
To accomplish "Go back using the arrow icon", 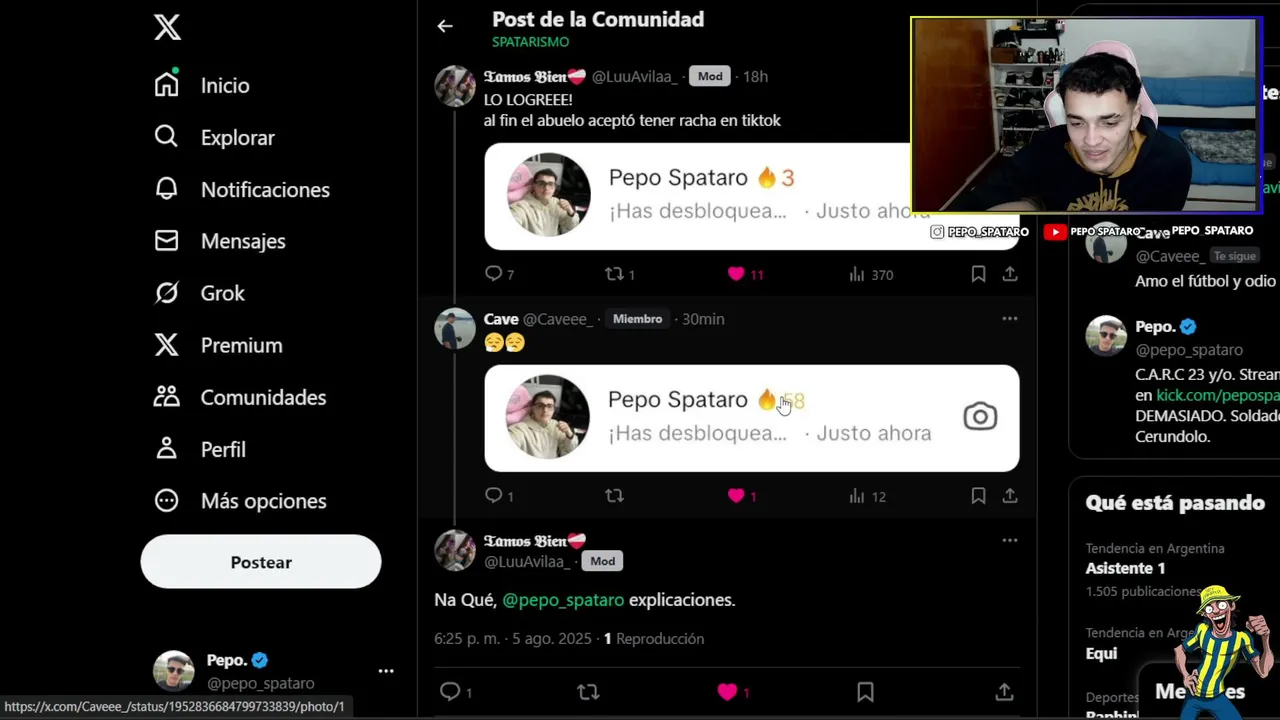I will pyautogui.click(x=445, y=26).
